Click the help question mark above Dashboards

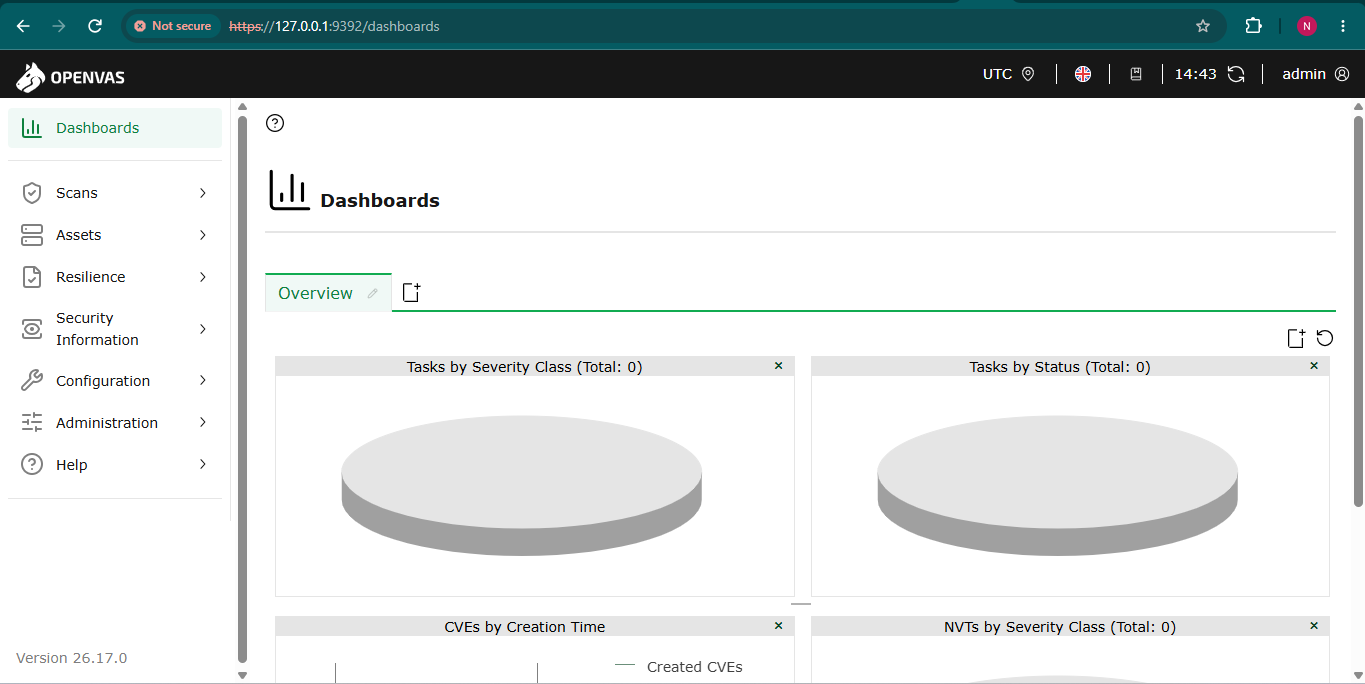pyautogui.click(x=275, y=123)
